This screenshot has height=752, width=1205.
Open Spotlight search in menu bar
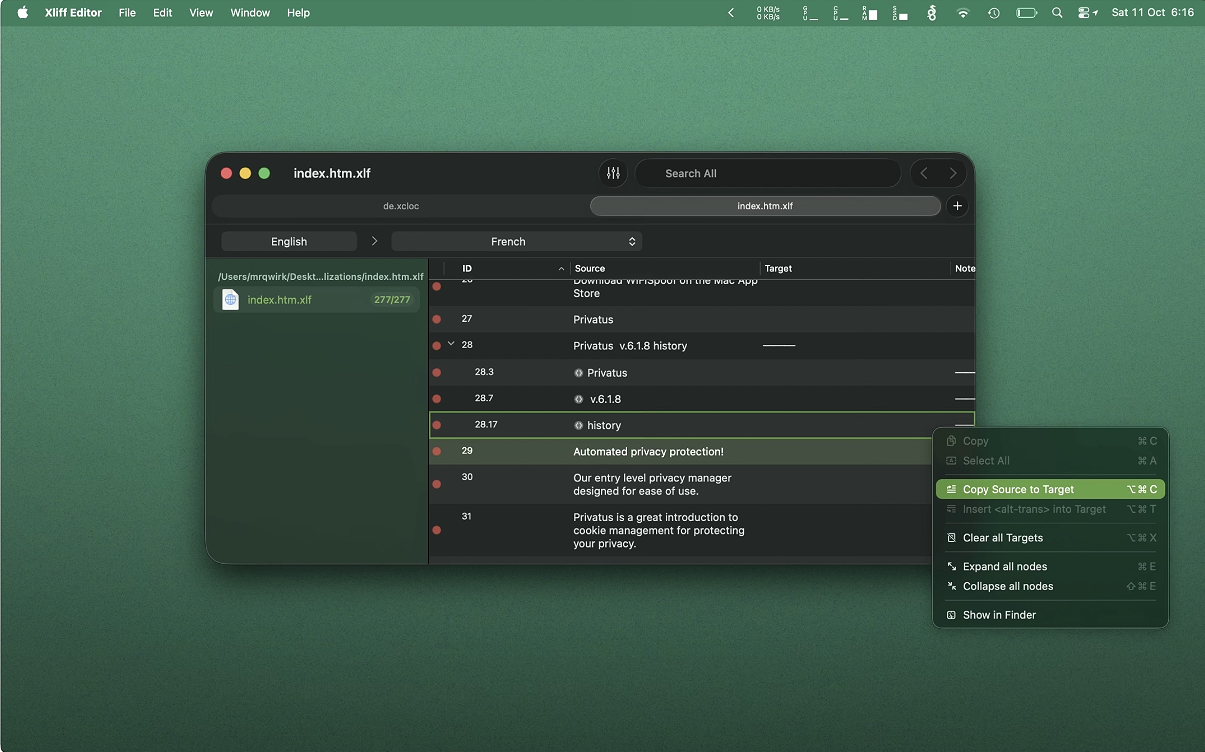1057,13
